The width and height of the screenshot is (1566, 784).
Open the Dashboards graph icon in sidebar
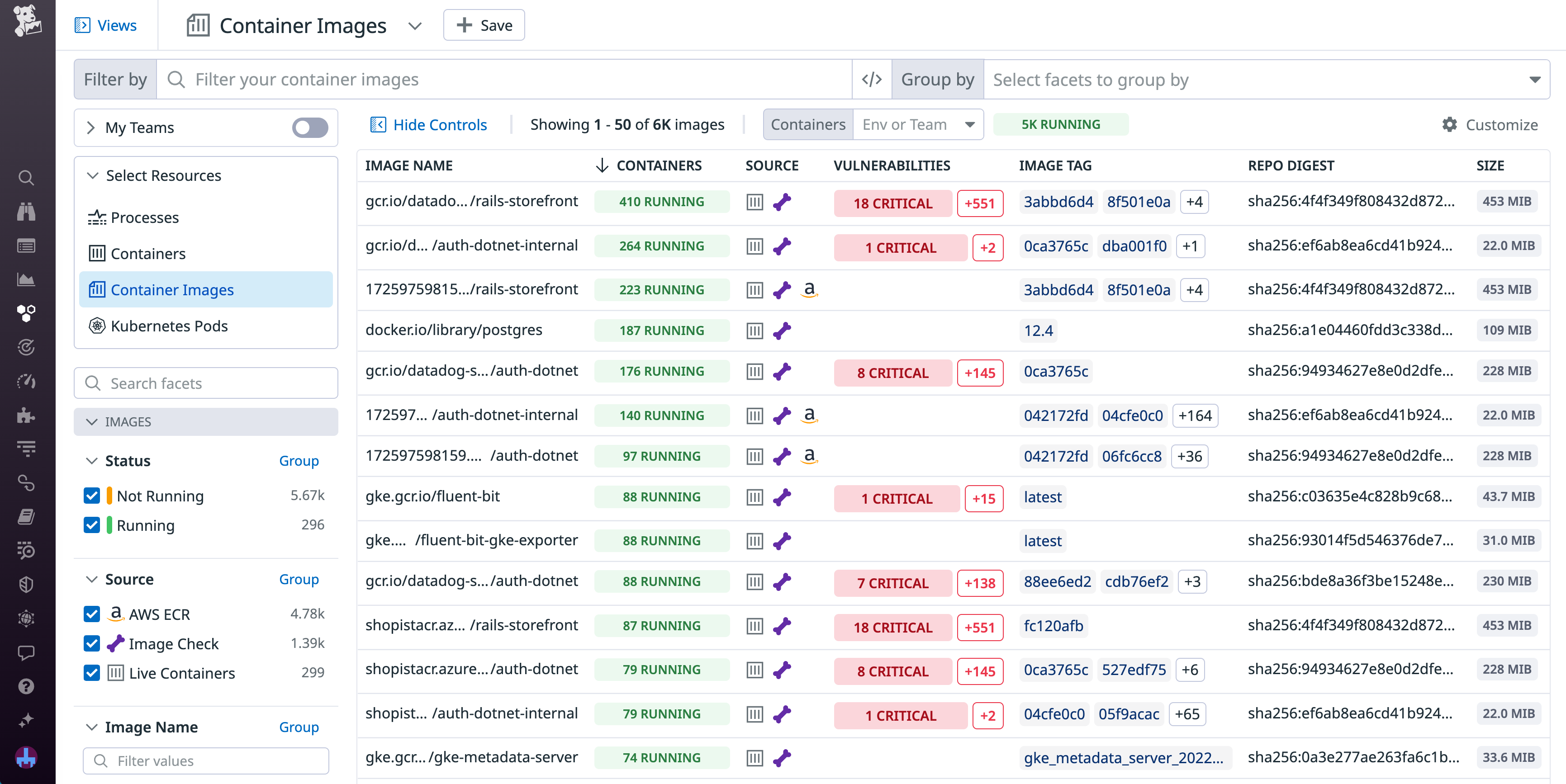[27, 279]
